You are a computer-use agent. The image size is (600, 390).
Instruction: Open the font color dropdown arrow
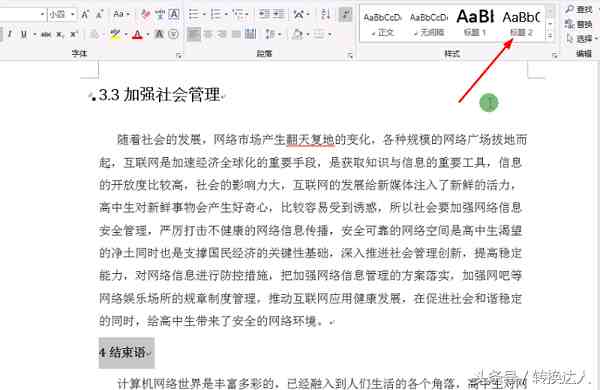coord(148,34)
